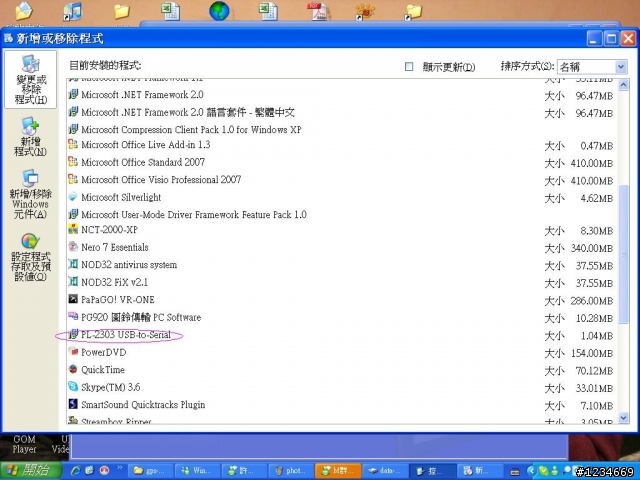Open 設定程式存取及預設值 in the sidebar
This screenshot has height=480, width=640.
tap(31, 257)
